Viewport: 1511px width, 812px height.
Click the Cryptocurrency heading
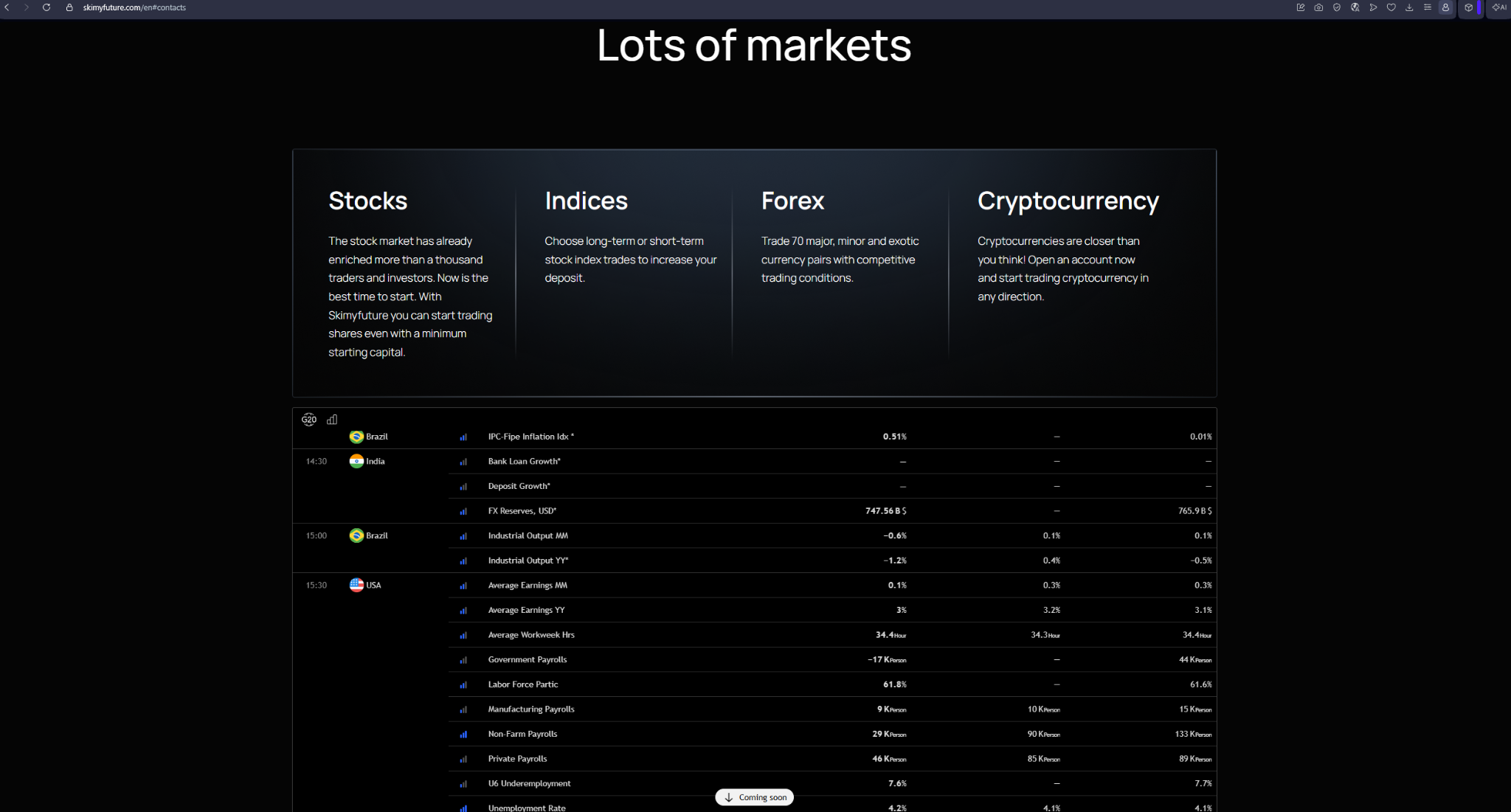click(1068, 201)
